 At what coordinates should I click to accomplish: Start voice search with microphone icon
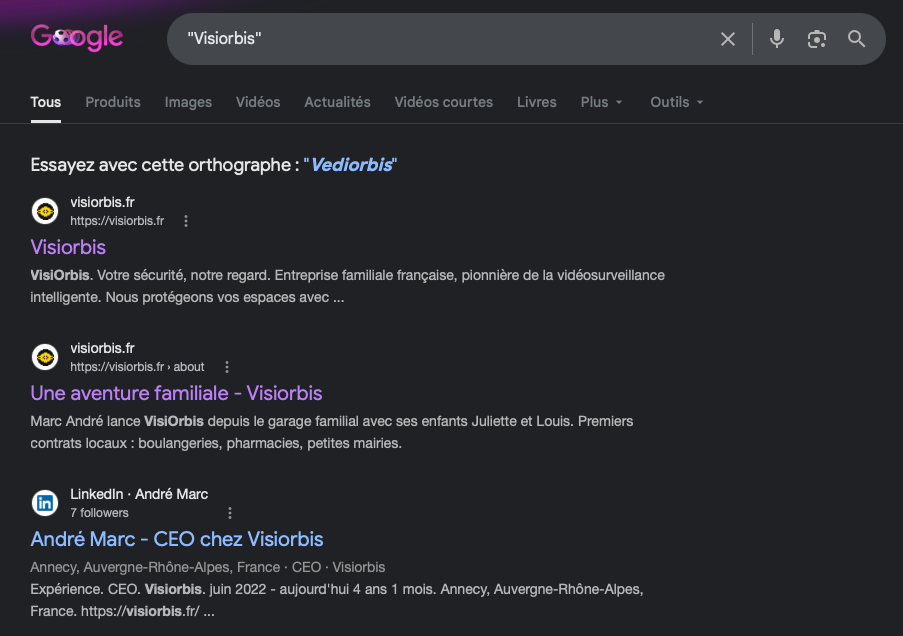tap(777, 39)
